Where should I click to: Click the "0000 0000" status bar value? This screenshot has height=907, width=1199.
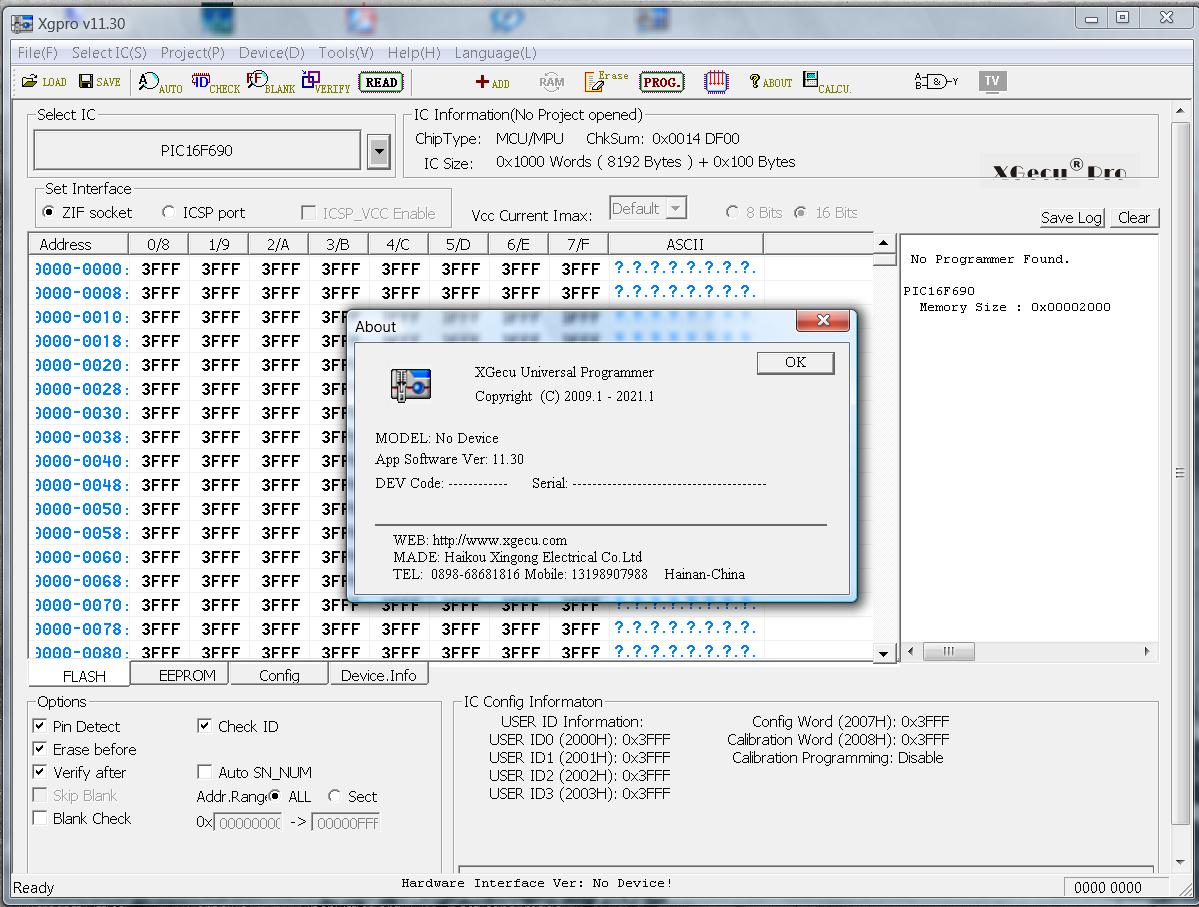pos(1107,887)
